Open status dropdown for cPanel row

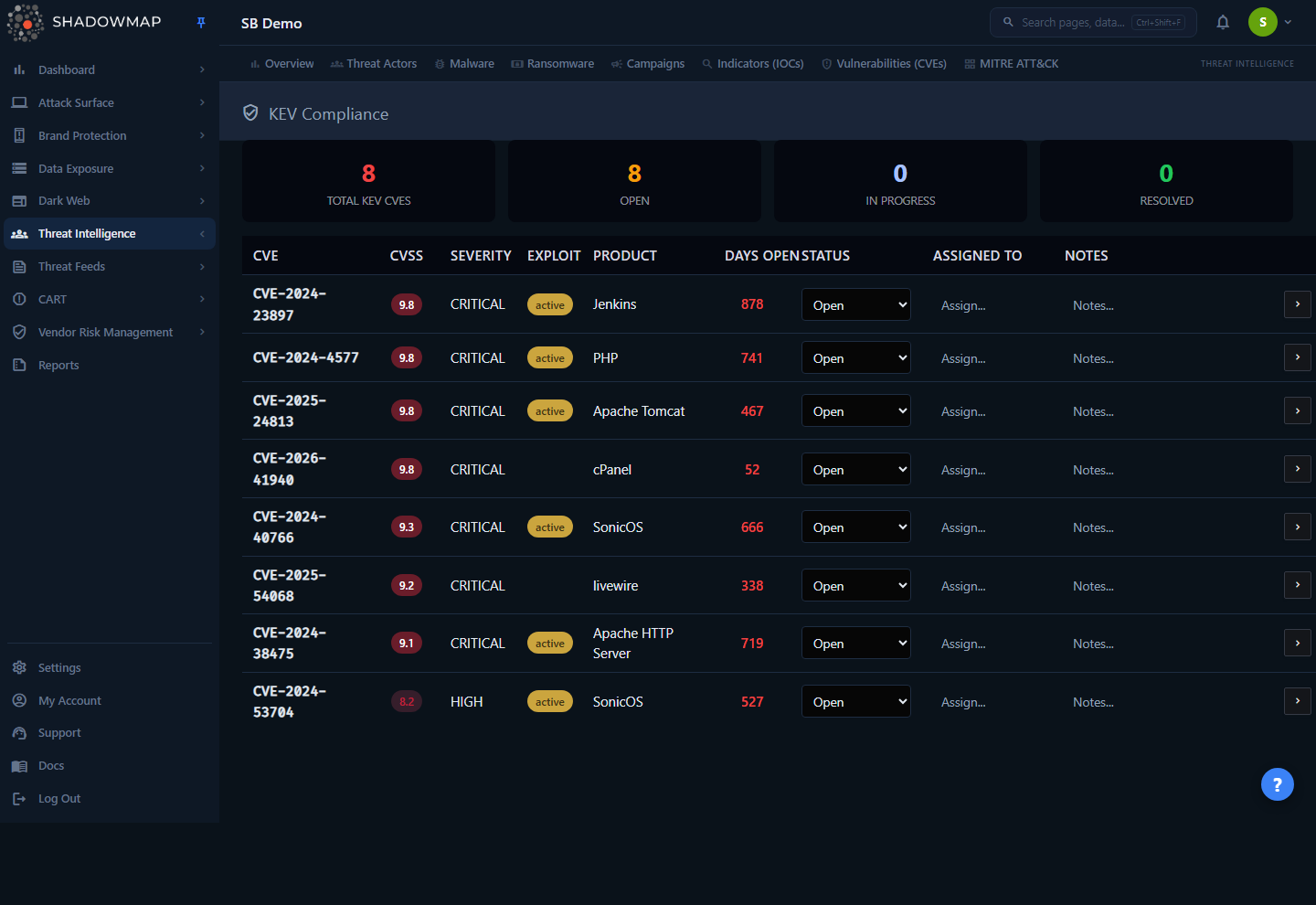pos(856,469)
